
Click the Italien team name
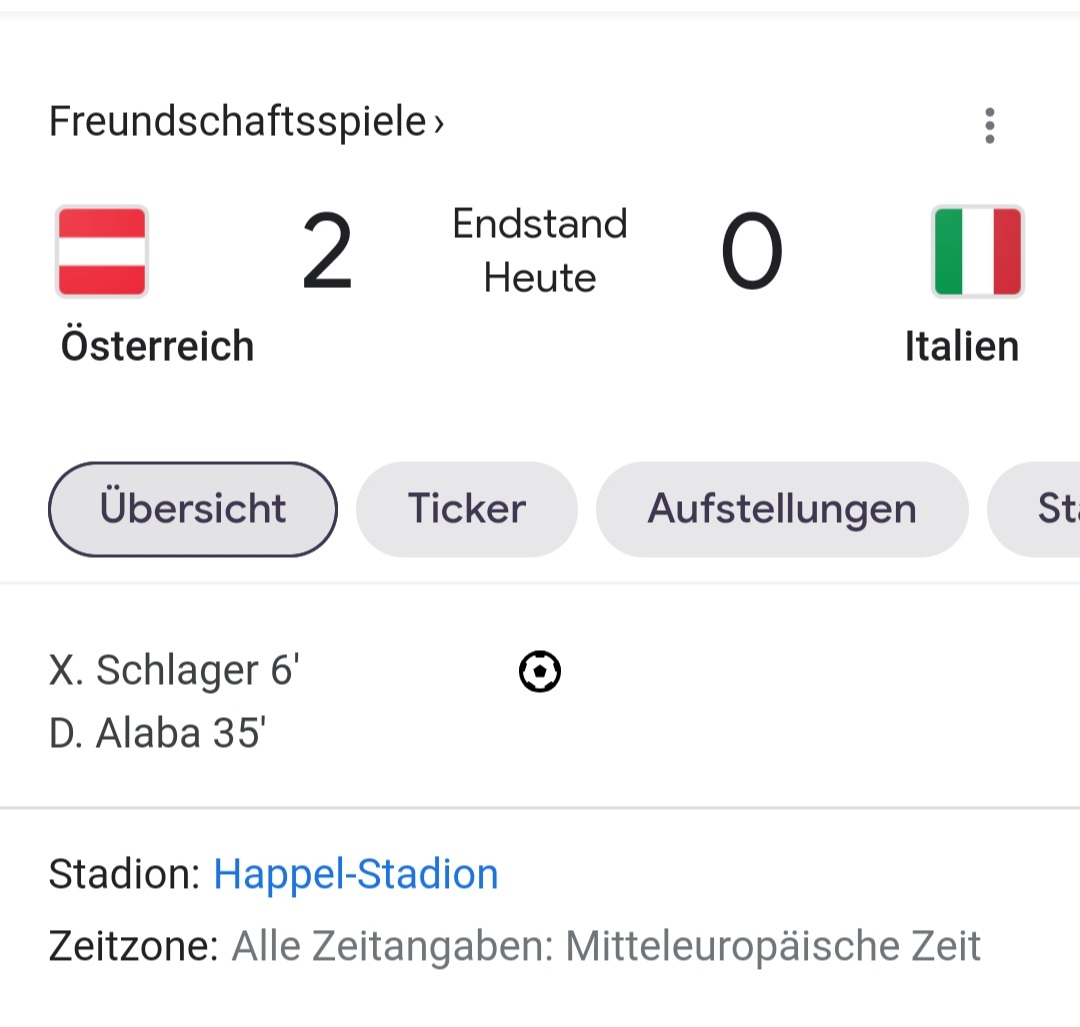click(x=961, y=346)
